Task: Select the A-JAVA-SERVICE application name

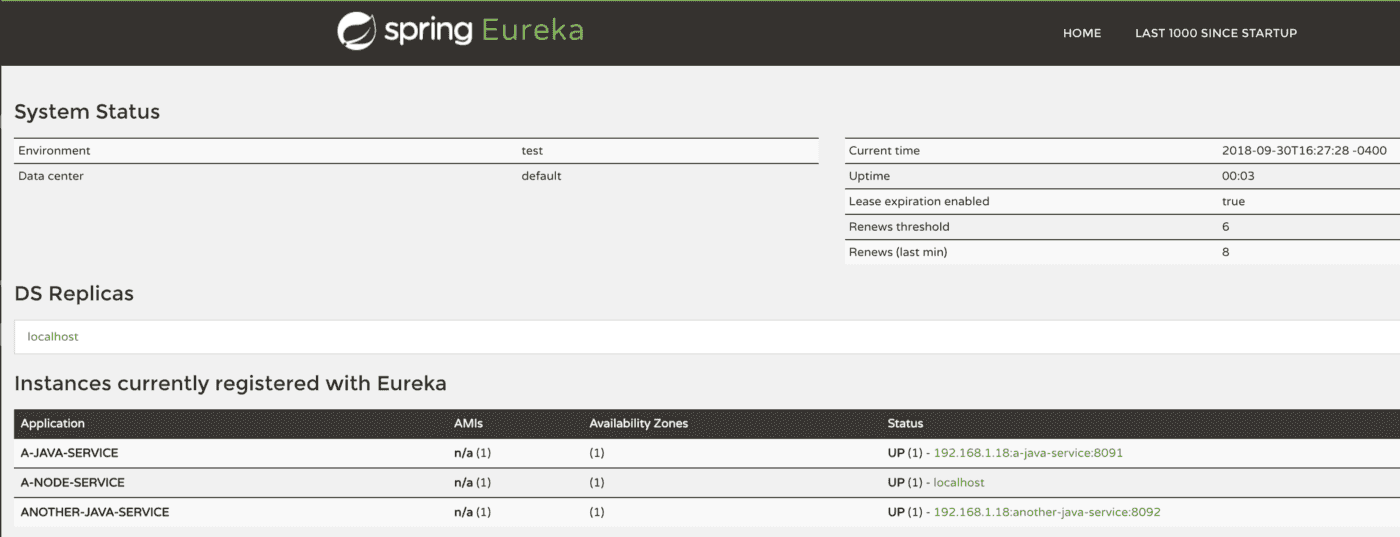Action: (x=69, y=453)
